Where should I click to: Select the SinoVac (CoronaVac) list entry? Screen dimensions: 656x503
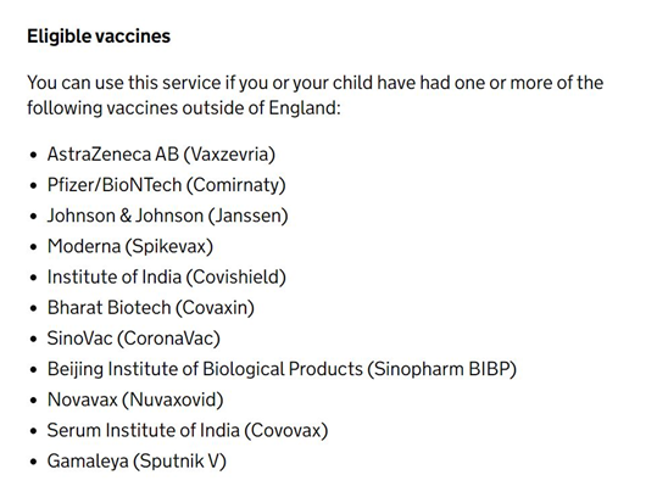pyautogui.click(x=133, y=338)
